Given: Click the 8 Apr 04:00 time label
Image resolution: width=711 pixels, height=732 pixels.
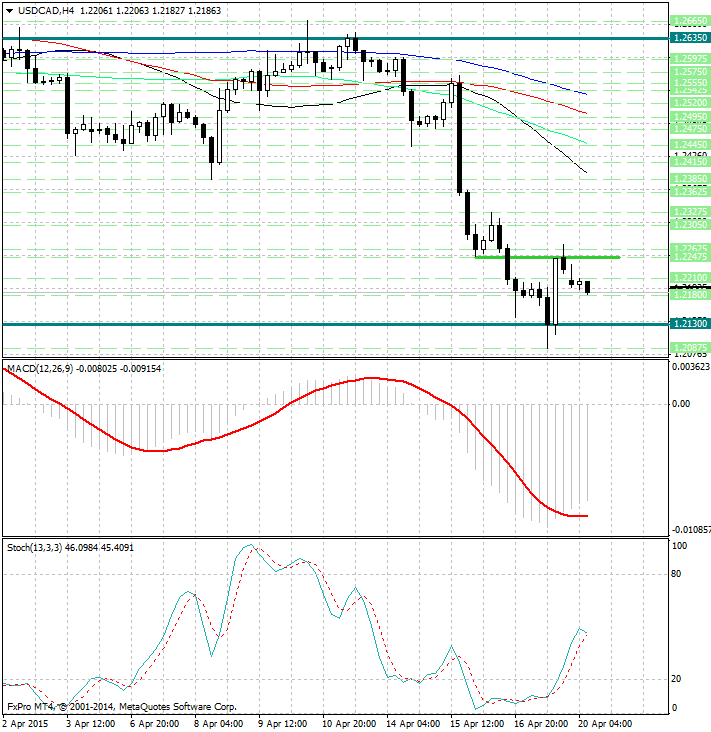Looking at the screenshot, I should [218, 724].
